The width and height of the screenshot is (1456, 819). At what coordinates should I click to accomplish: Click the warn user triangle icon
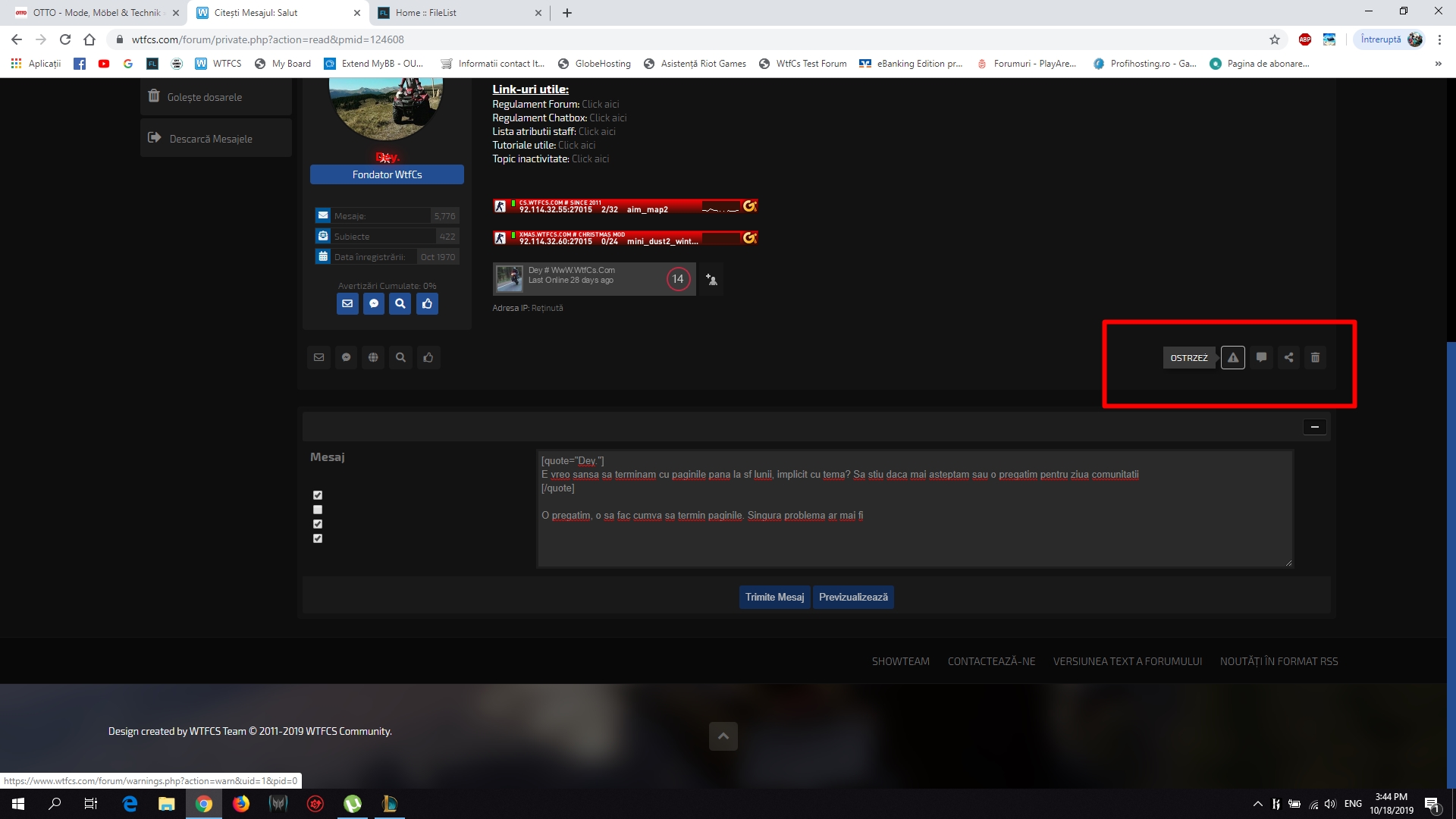pos(1233,358)
